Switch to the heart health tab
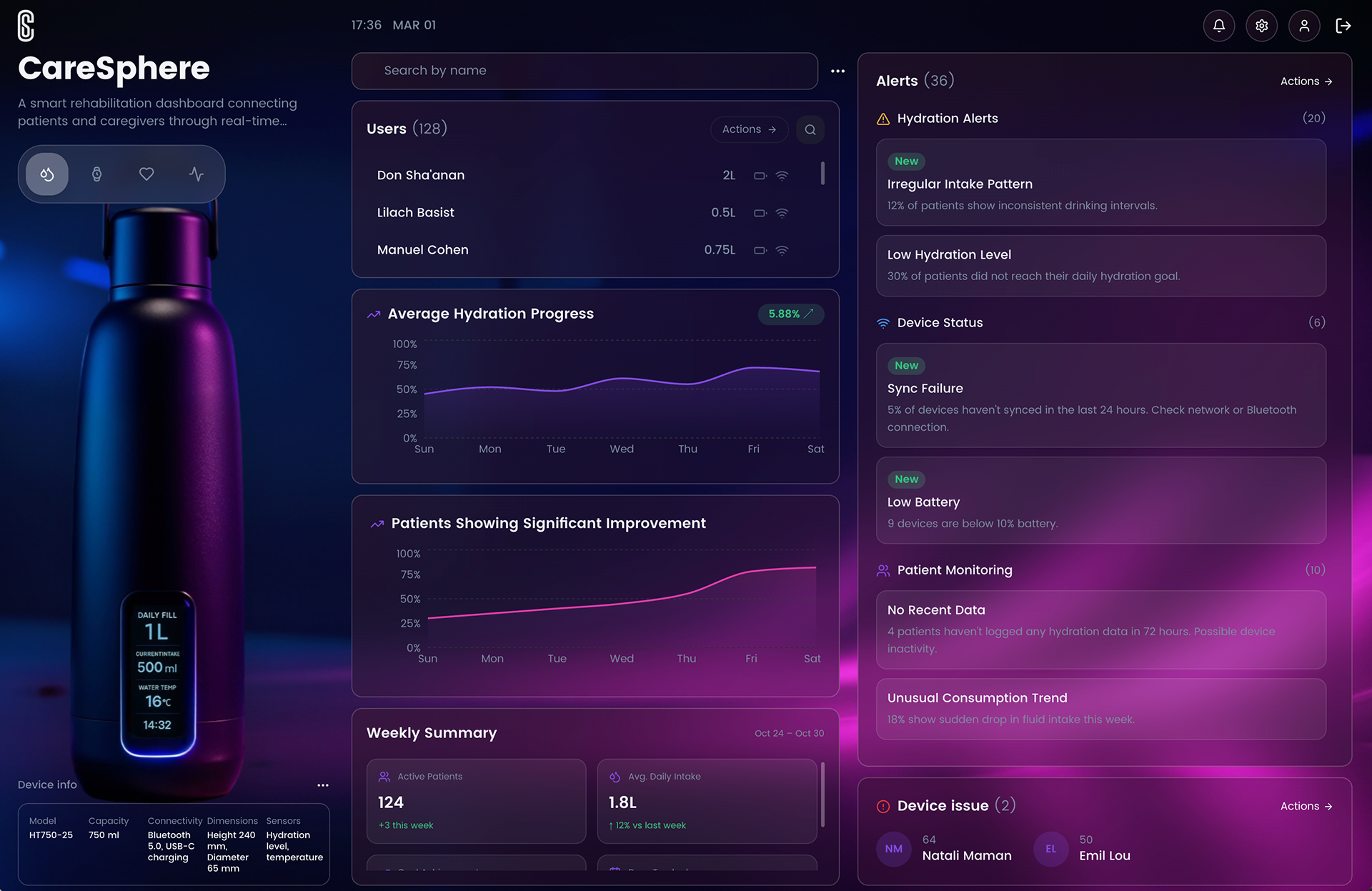 (x=146, y=174)
